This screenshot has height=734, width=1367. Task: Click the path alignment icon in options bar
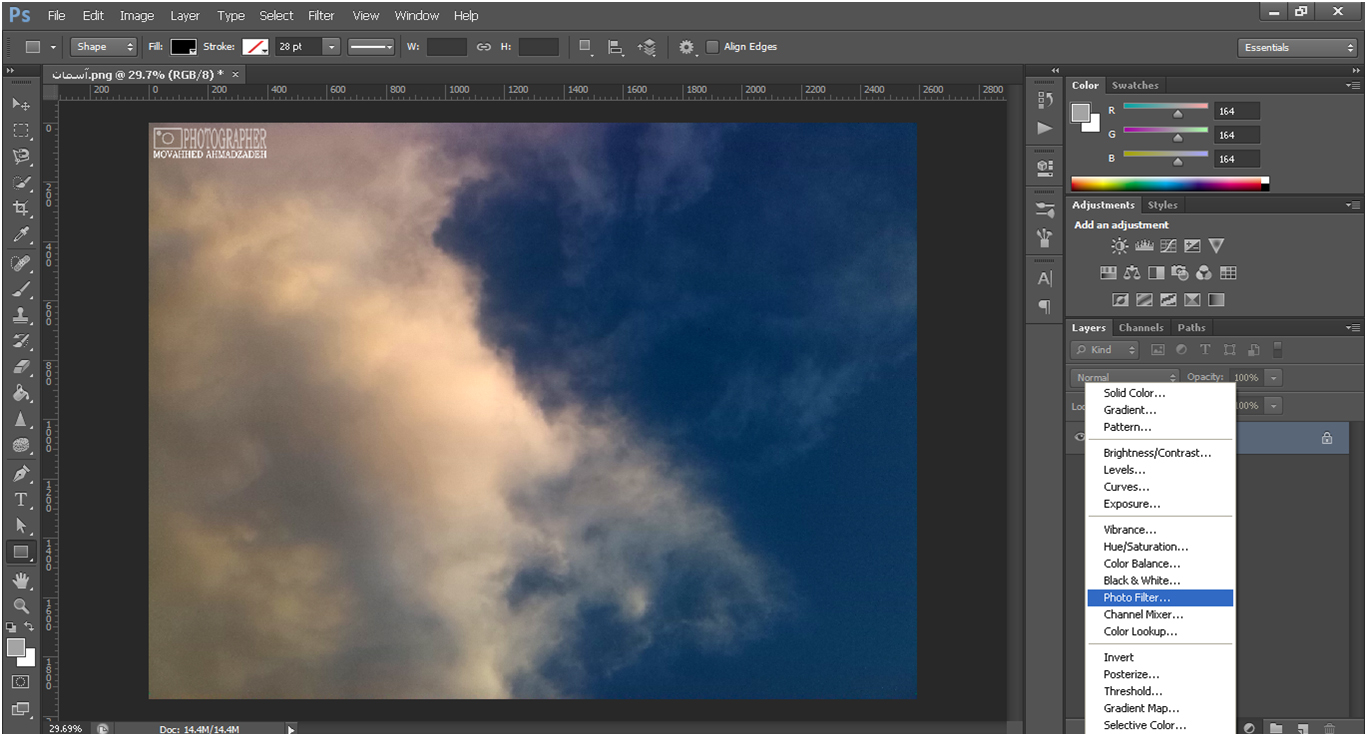click(x=616, y=47)
